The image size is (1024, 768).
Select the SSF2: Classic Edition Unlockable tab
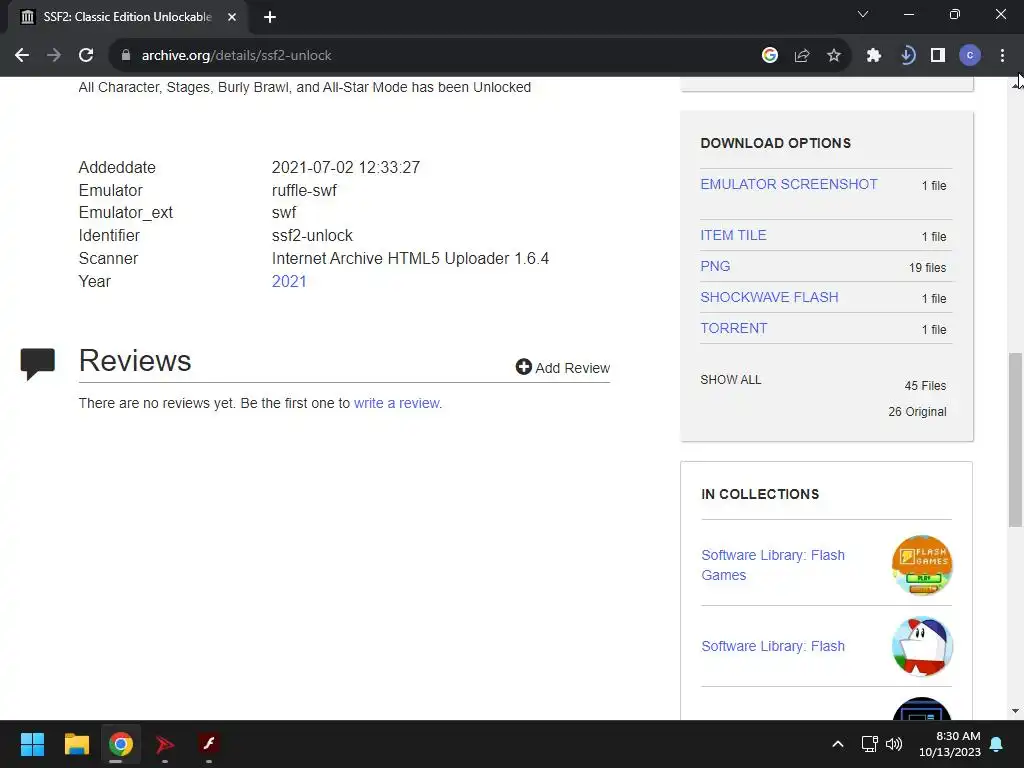click(127, 17)
